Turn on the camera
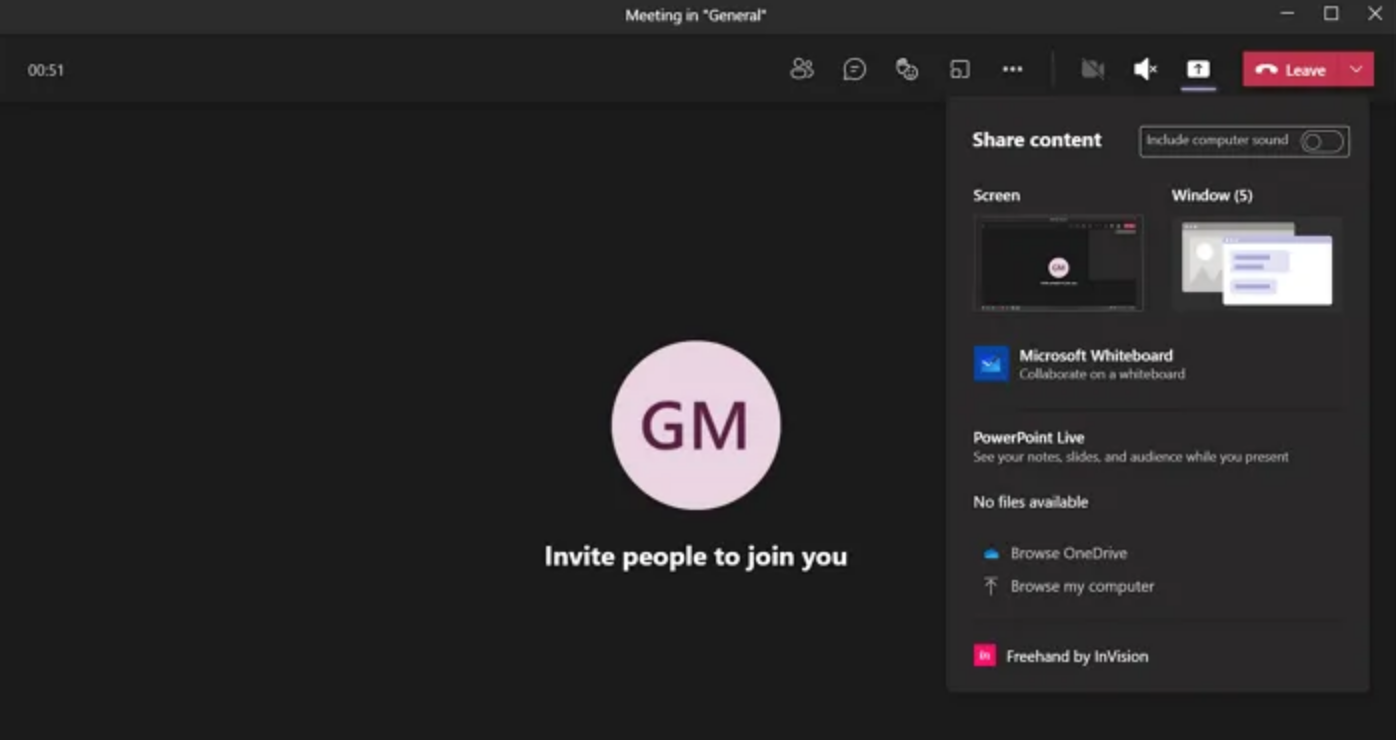 click(x=1092, y=69)
